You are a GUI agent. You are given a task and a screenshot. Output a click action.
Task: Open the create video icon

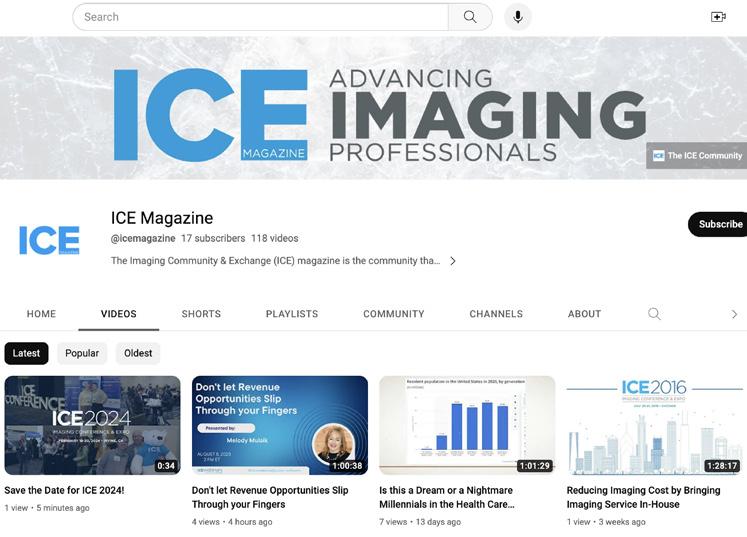(718, 17)
